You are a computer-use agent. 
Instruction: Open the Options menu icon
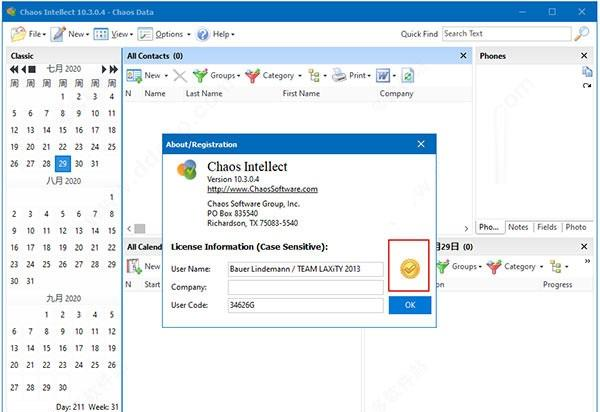pos(145,34)
